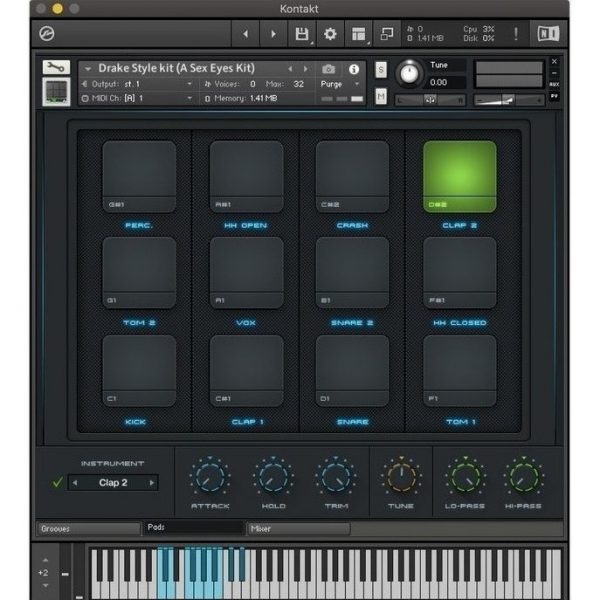
Task: Select previous instrument preset arrow in header
Action: tap(290, 69)
